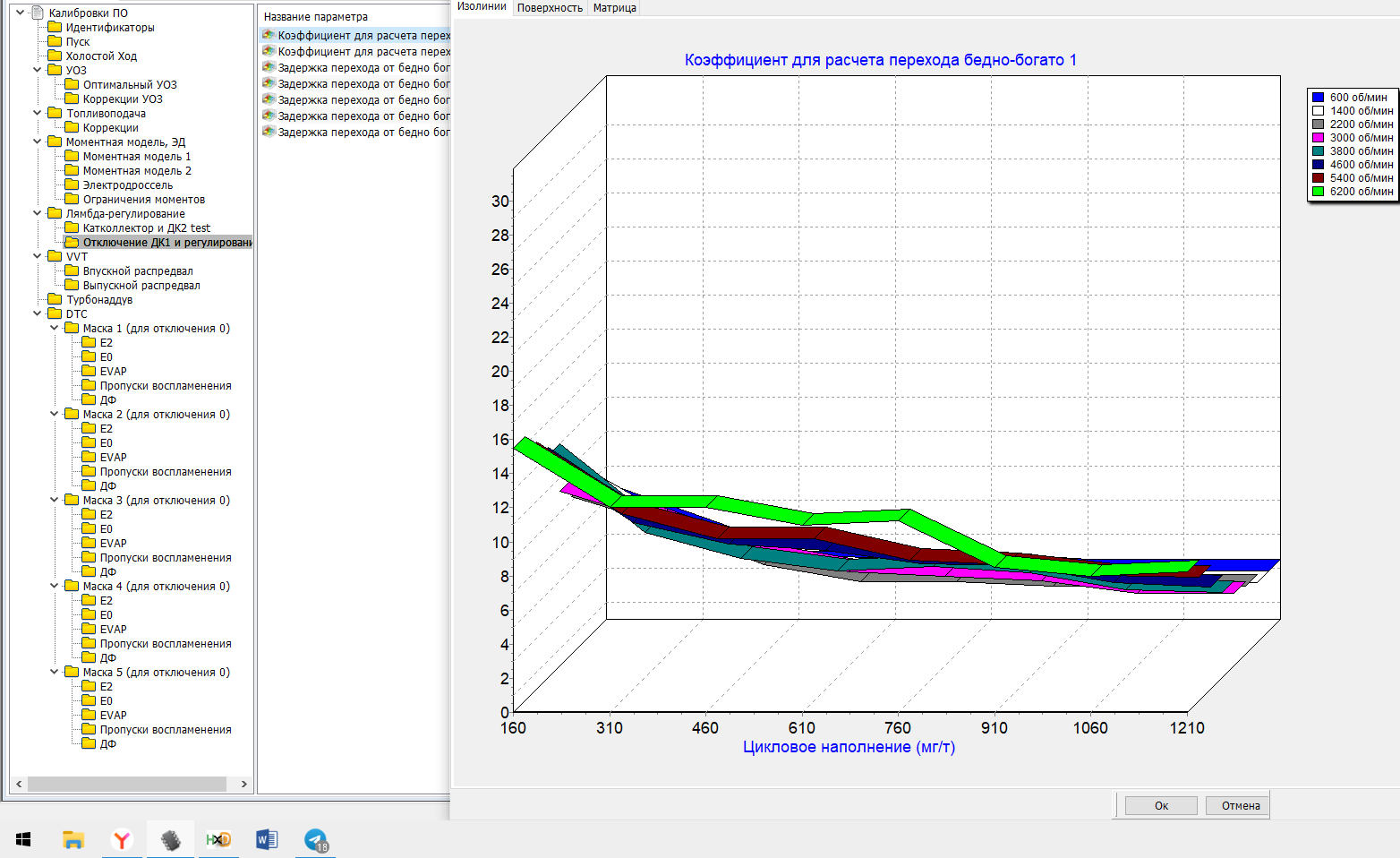Launch Yandex Browser from the taskbar
The width and height of the screenshot is (1400, 858).
tap(122, 839)
